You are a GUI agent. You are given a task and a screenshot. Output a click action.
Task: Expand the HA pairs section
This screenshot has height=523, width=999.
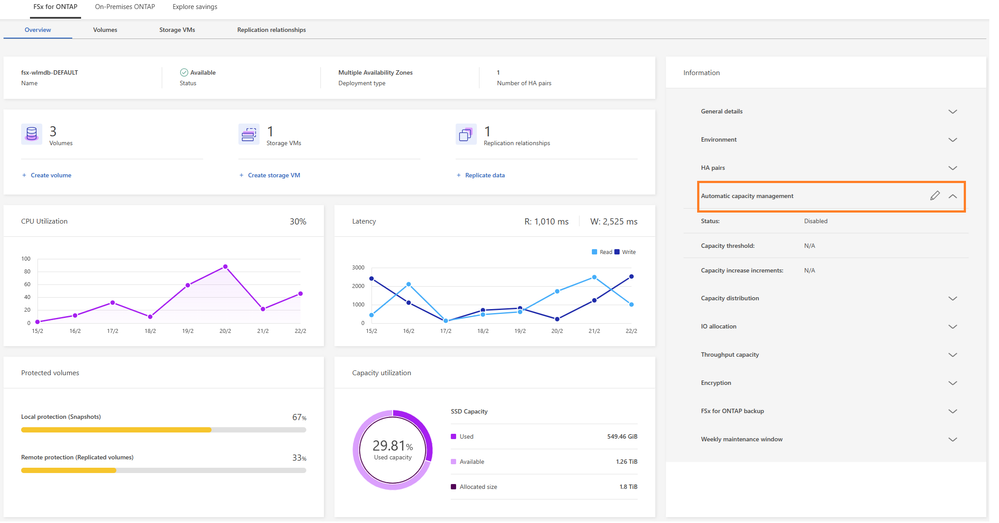pyautogui.click(x=953, y=168)
